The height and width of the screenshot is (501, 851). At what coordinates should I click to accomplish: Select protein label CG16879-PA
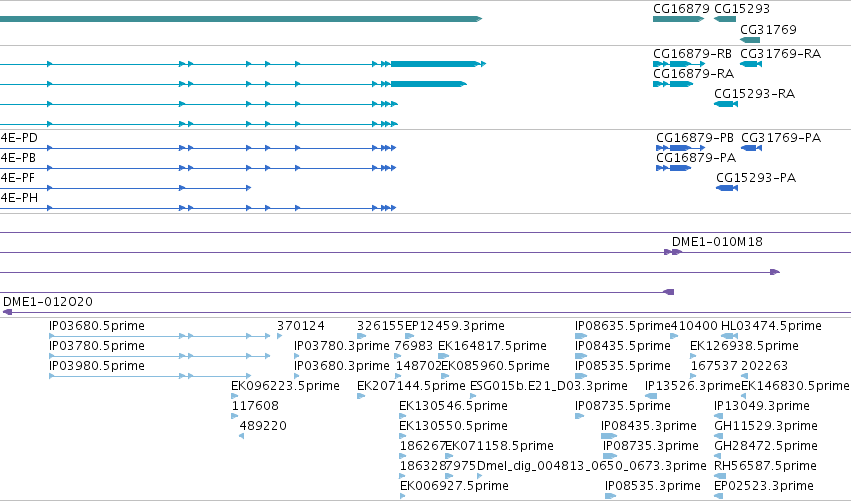[x=696, y=158]
